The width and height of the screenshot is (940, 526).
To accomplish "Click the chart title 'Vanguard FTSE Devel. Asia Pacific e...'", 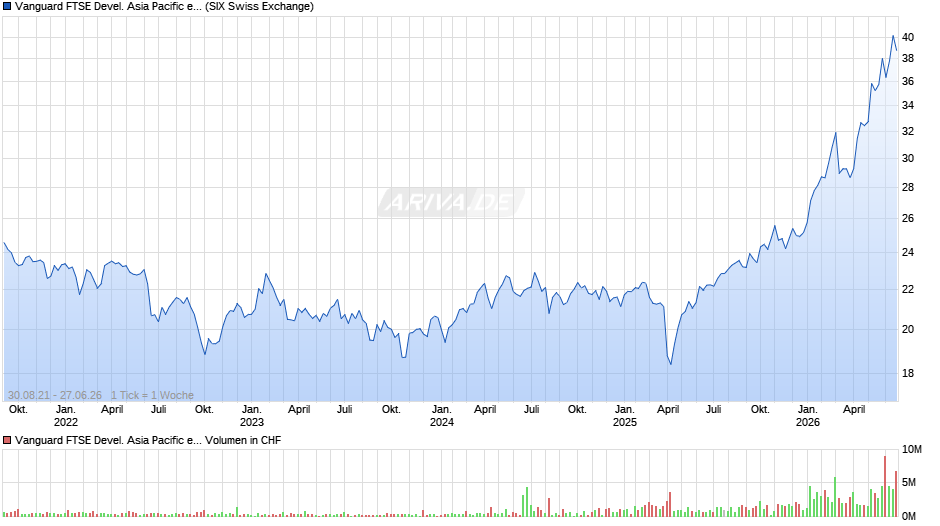I will pyautogui.click(x=108, y=7).
